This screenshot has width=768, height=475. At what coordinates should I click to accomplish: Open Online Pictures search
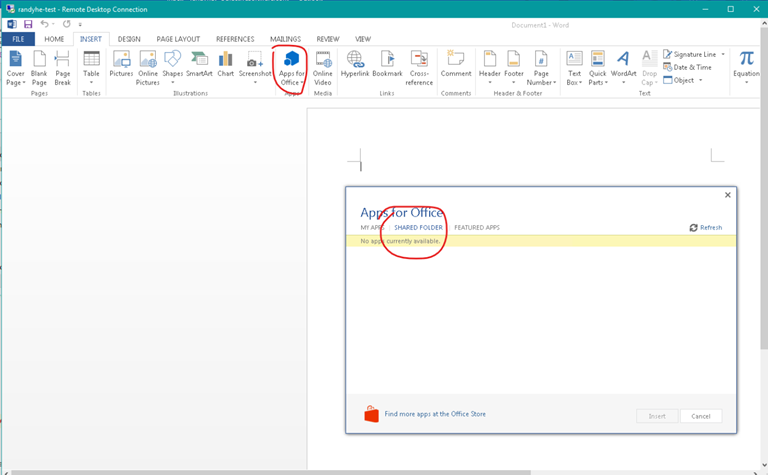tap(147, 68)
